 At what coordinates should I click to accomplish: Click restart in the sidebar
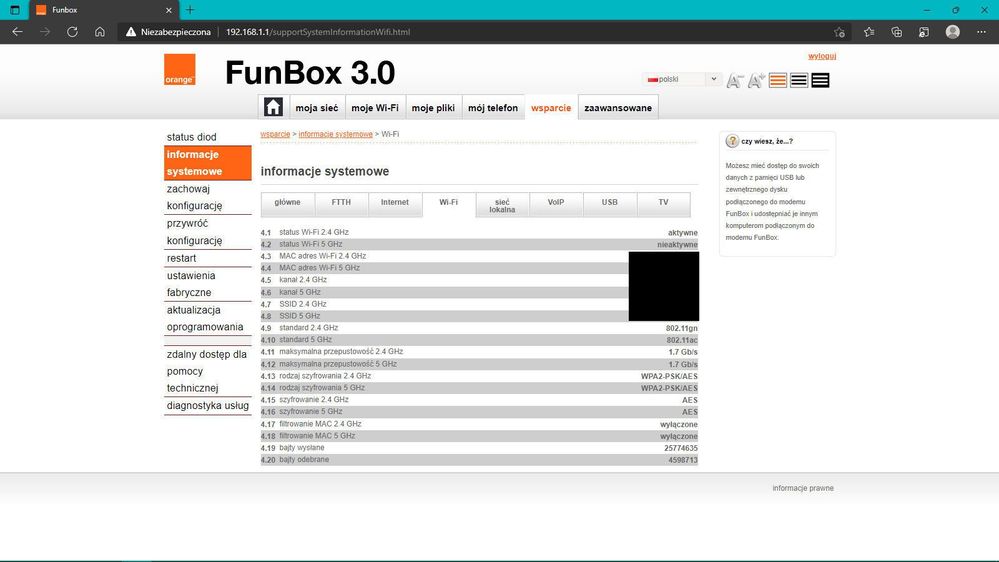(182, 258)
